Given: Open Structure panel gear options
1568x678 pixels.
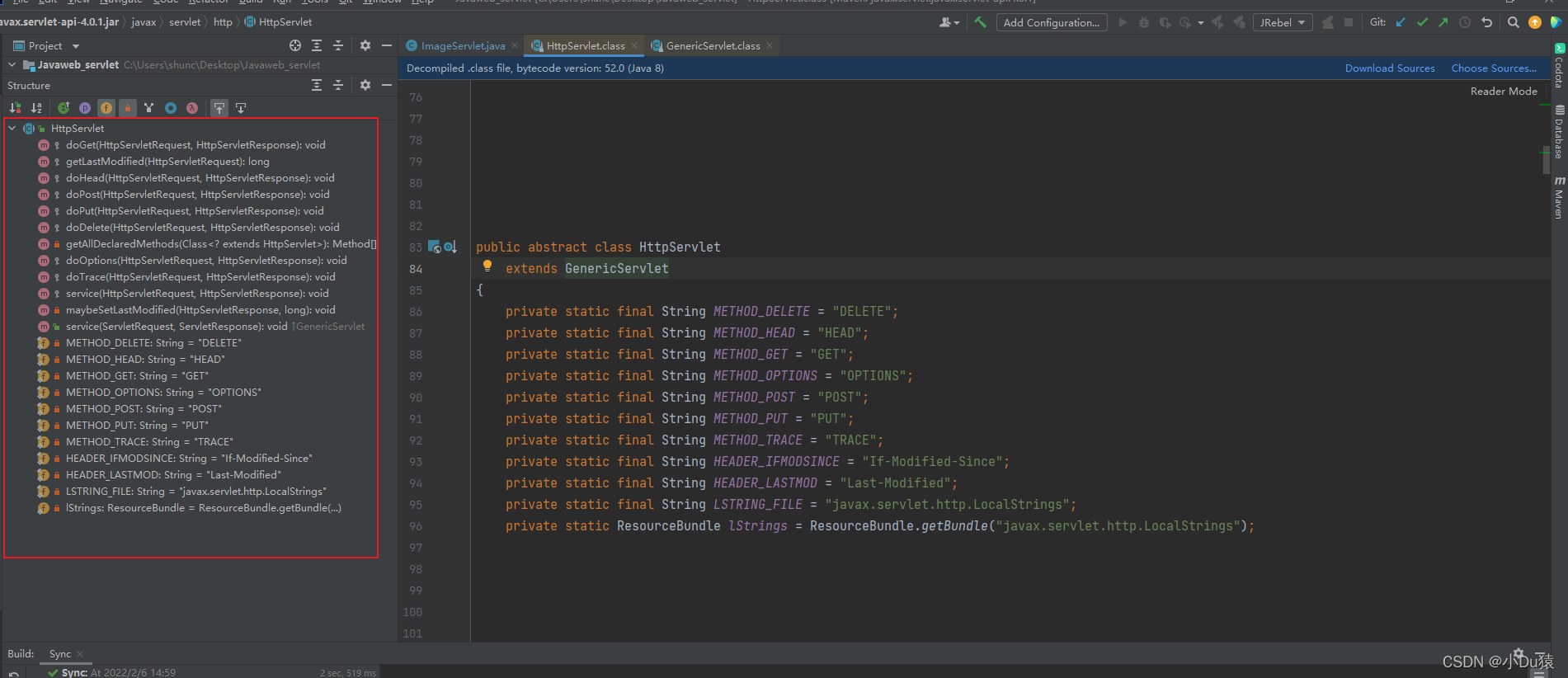Looking at the screenshot, I should click(365, 85).
